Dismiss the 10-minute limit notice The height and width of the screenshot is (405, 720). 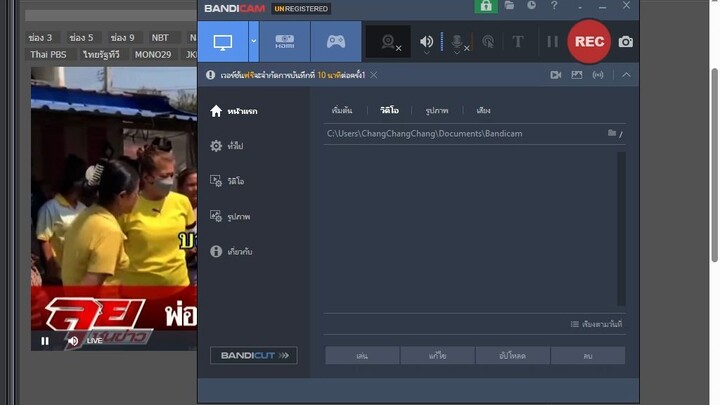pyautogui.click(x=374, y=75)
